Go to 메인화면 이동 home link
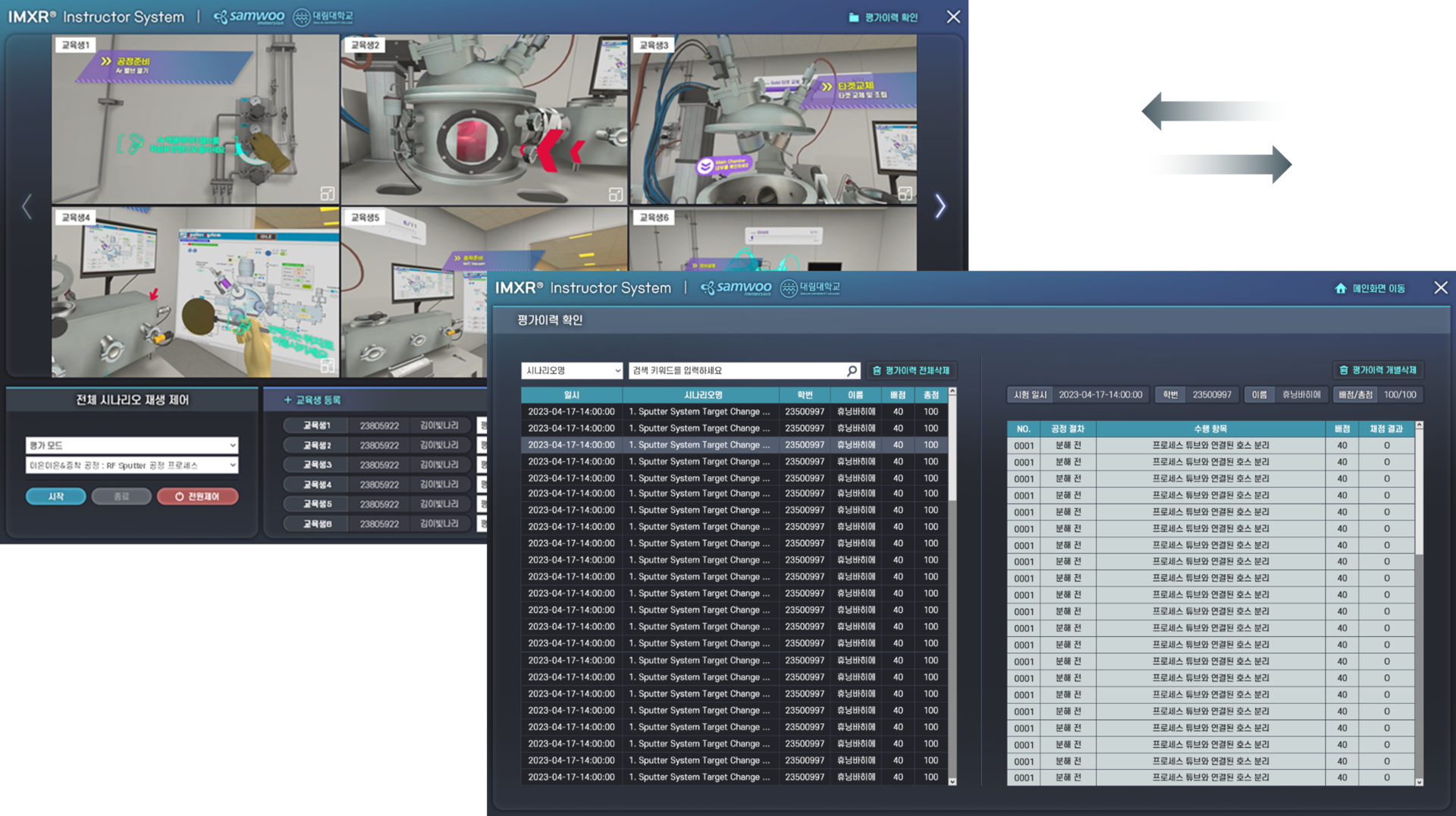The width and height of the screenshot is (1456, 816). pos(1370,288)
